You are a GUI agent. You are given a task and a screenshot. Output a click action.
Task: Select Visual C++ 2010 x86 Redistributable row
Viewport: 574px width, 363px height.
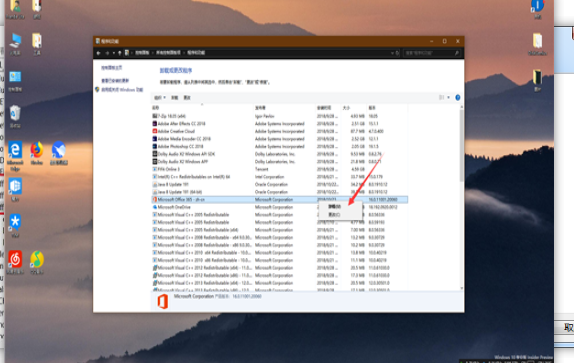[280, 260]
